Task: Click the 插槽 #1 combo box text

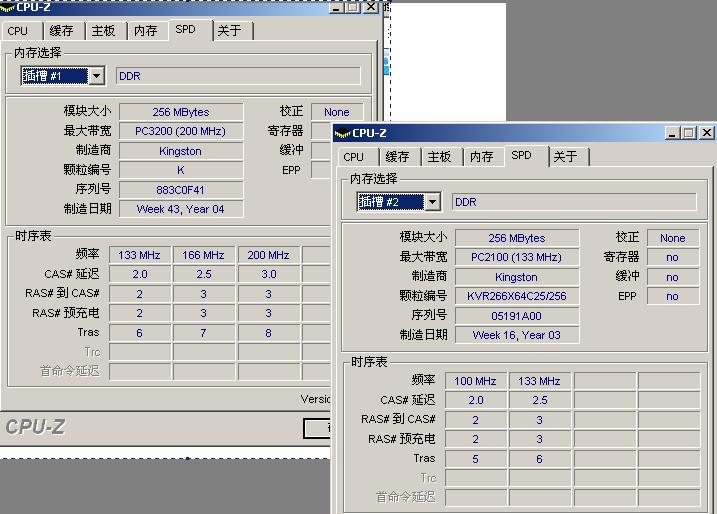Action: coord(55,75)
